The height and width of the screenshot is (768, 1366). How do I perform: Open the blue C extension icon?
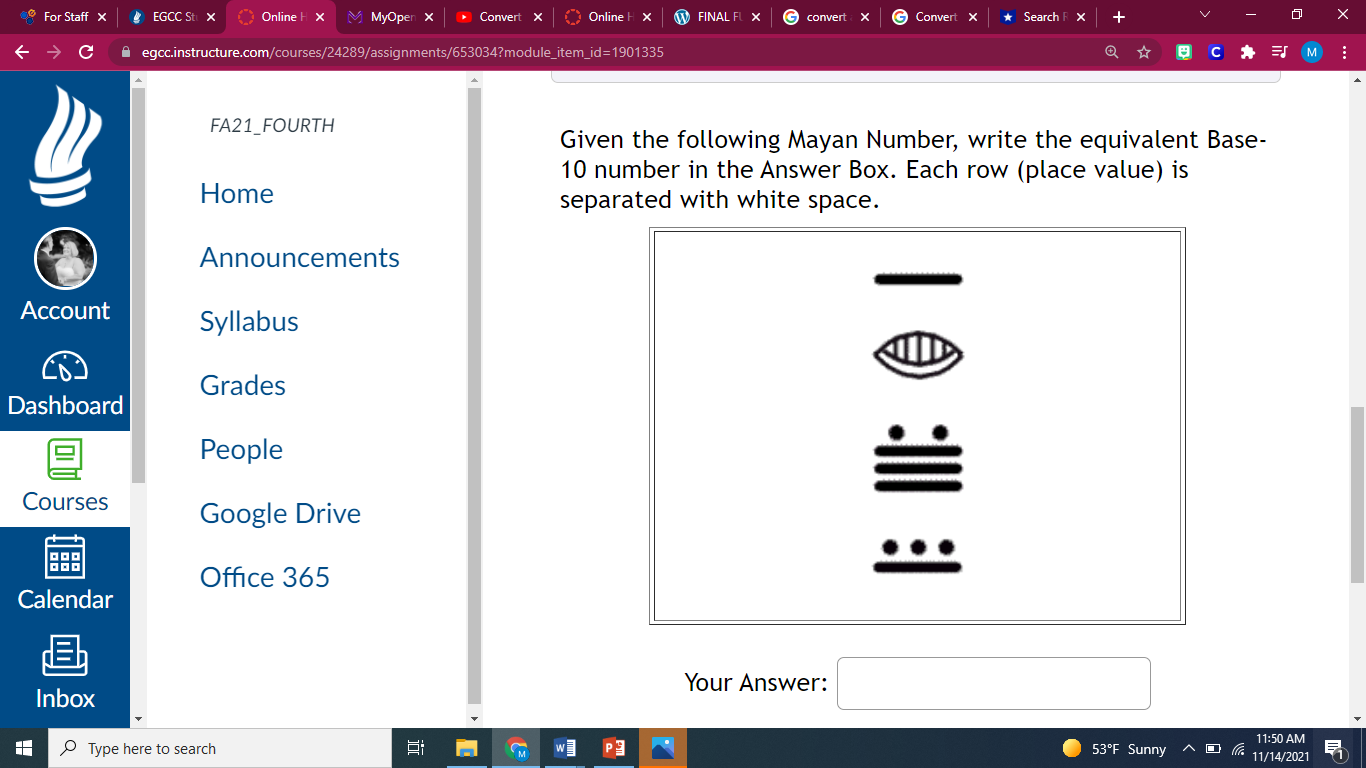[x=1216, y=52]
